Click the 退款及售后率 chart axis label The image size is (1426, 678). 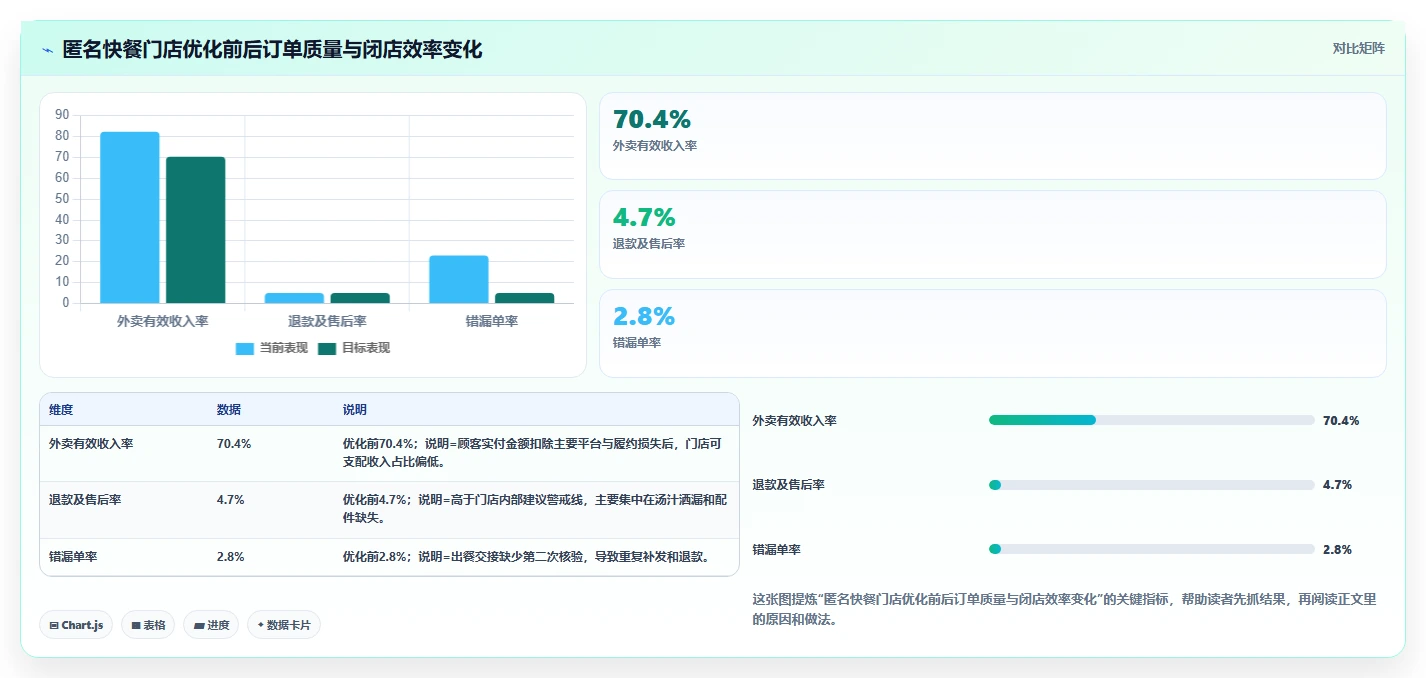327,321
